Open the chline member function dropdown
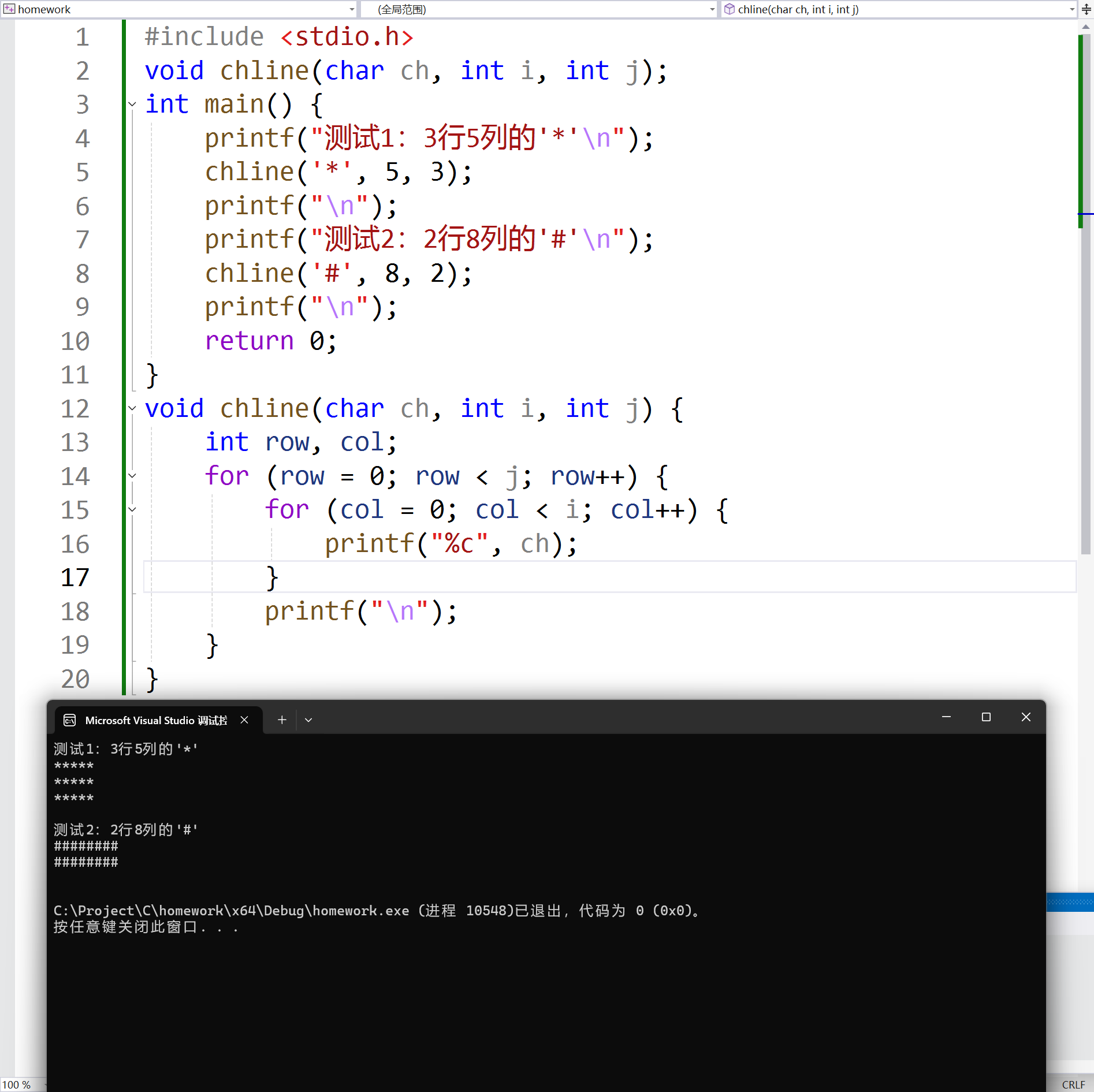The height and width of the screenshot is (1092, 1094). point(1072,9)
